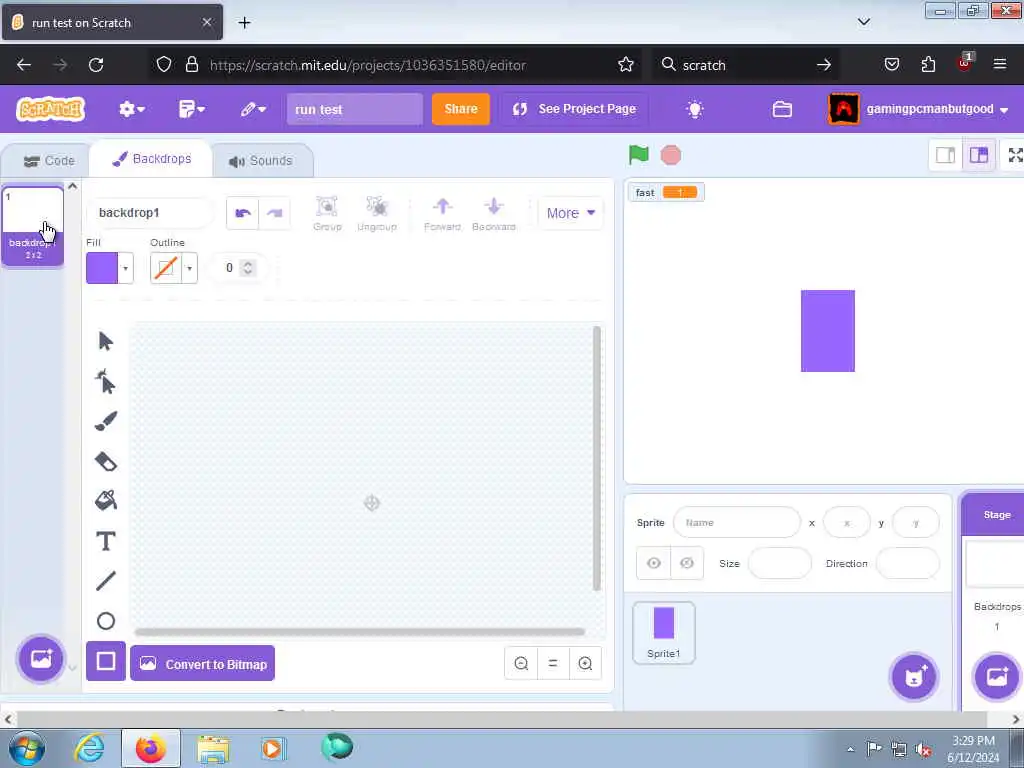The width and height of the screenshot is (1024, 768).
Task: Click the purple Fill color swatch
Action: pos(102,268)
